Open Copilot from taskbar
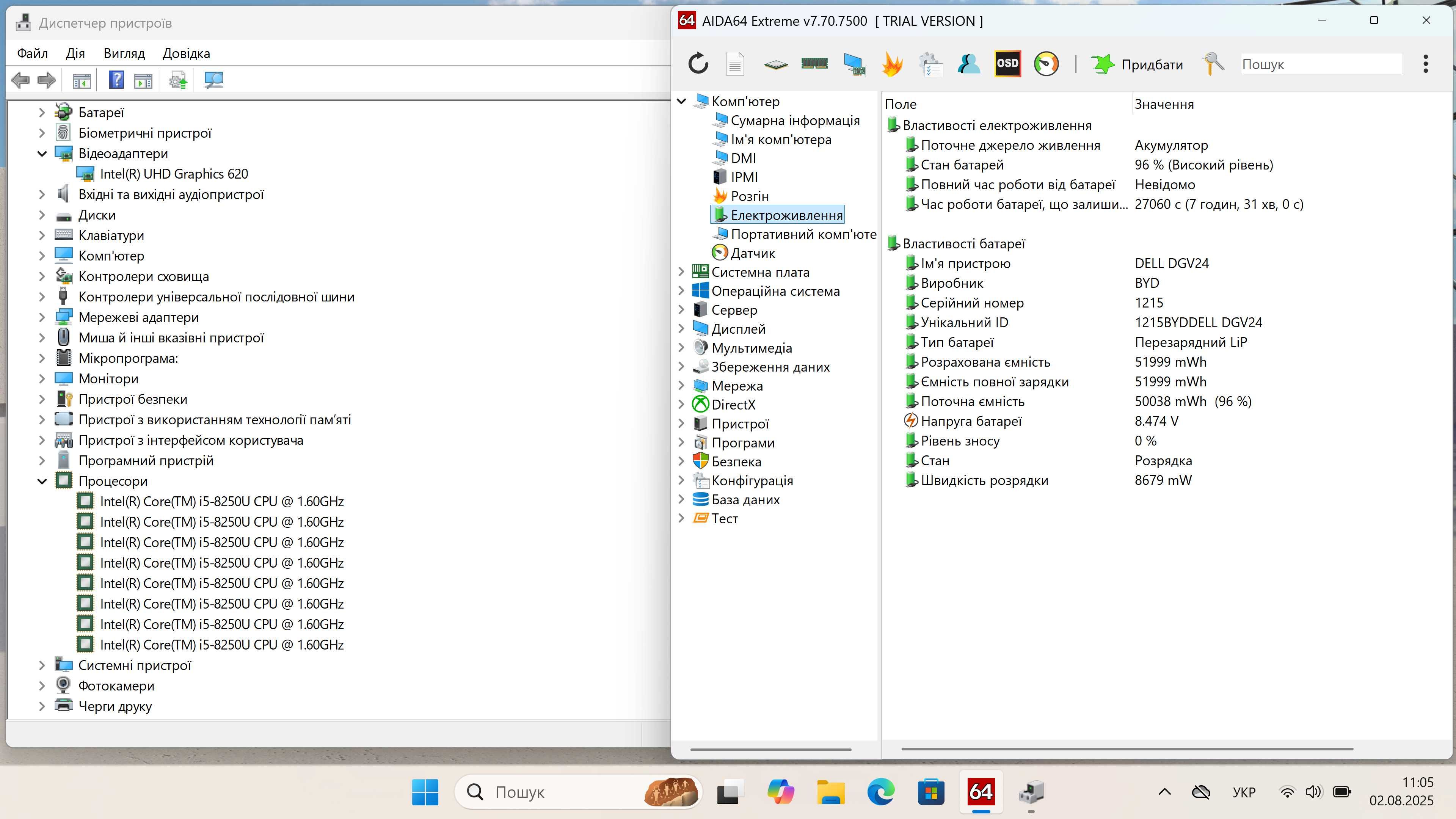Viewport: 1456px width, 819px height. pyautogui.click(x=781, y=792)
